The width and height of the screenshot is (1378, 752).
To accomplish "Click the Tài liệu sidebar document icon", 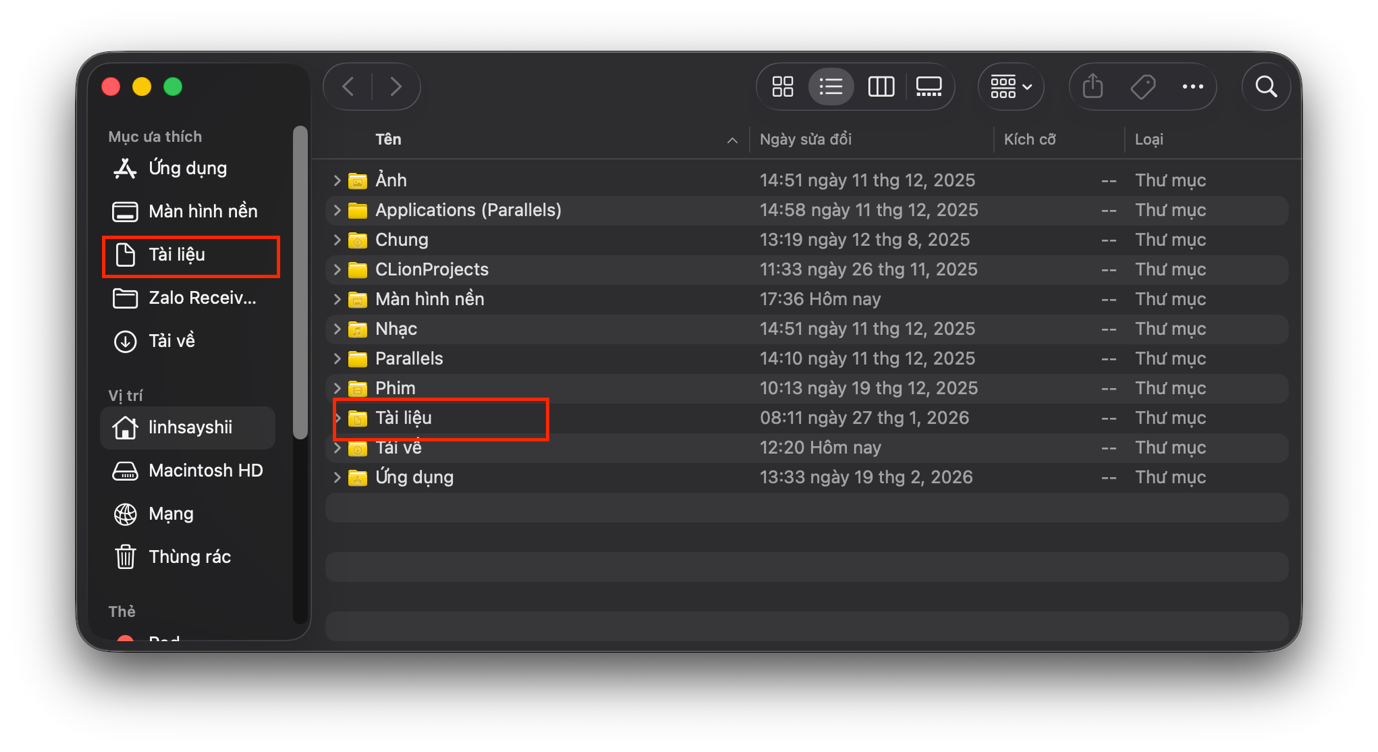I will [x=125, y=255].
